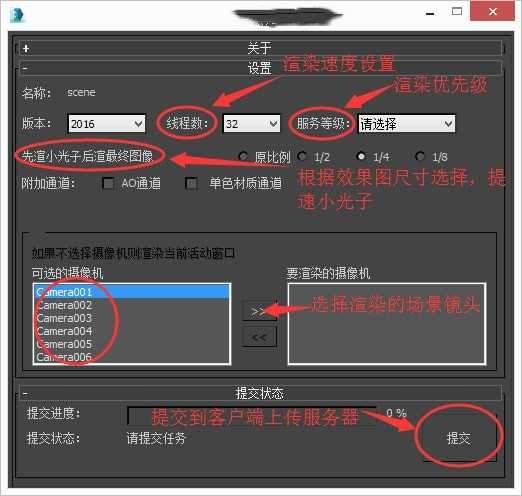Enable the AO通道 checkbox

[x=108, y=183]
